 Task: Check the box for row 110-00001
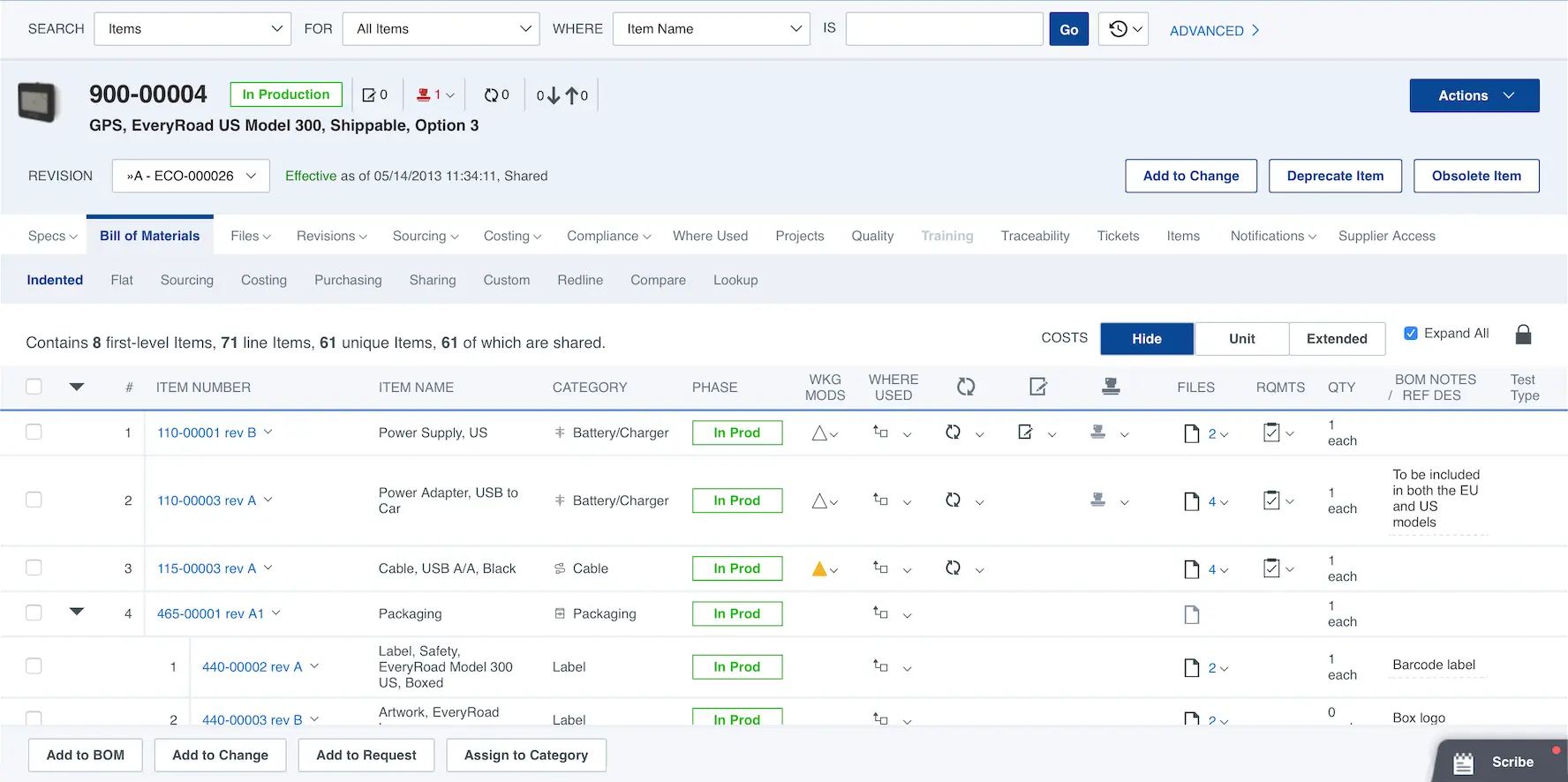click(x=34, y=432)
